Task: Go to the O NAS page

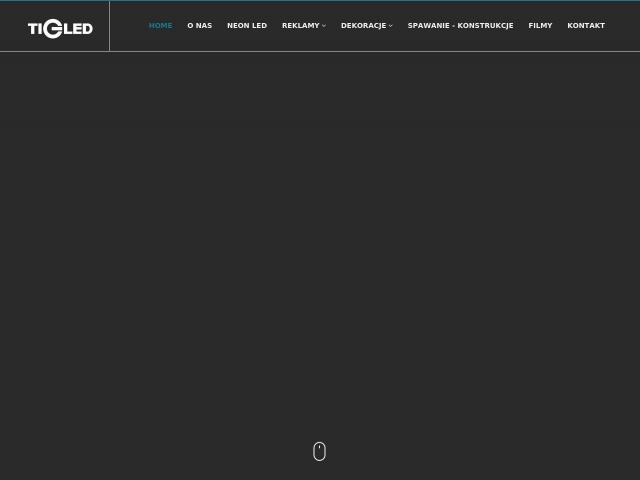Action: coord(200,25)
